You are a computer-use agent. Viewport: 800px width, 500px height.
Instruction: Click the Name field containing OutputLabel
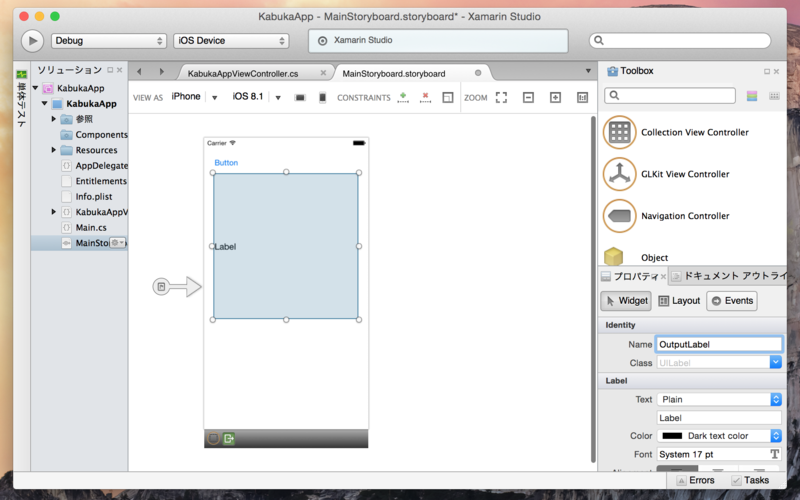pyautogui.click(x=719, y=344)
